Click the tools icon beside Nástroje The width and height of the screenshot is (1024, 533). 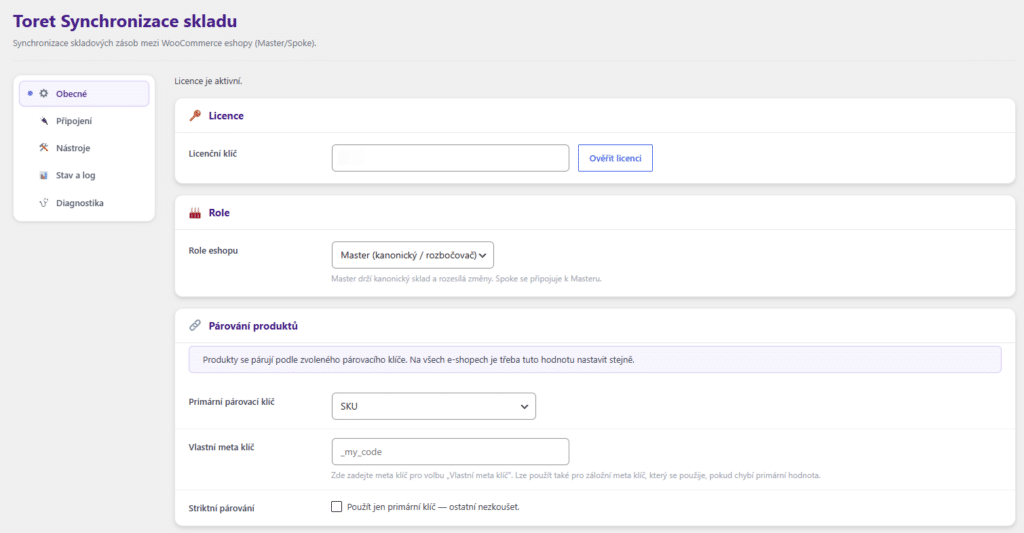tap(44, 148)
